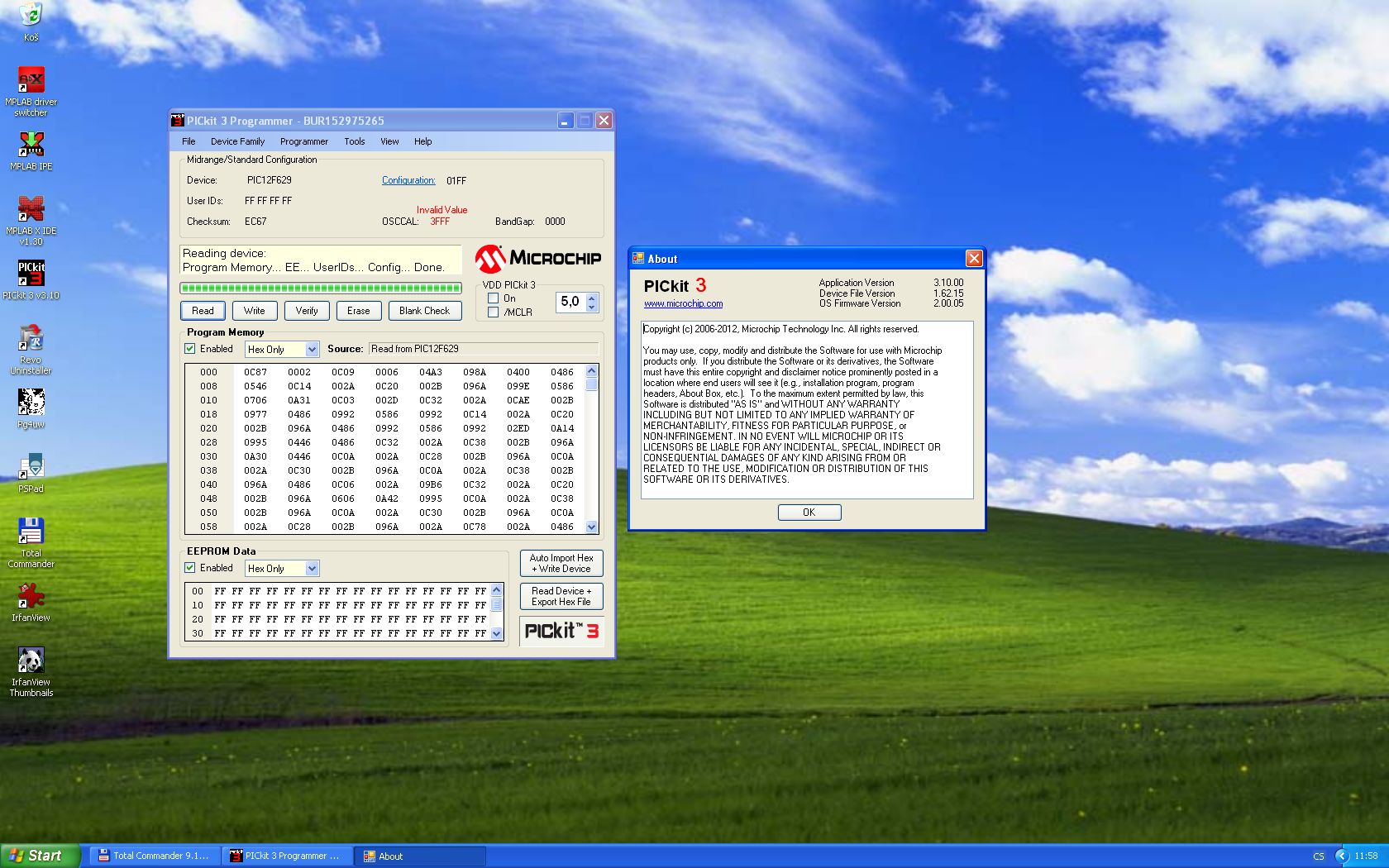Image resolution: width=1389 pixels, height=868 pixels.
Task: Open the Device Family menu
Action: point(237,141)
